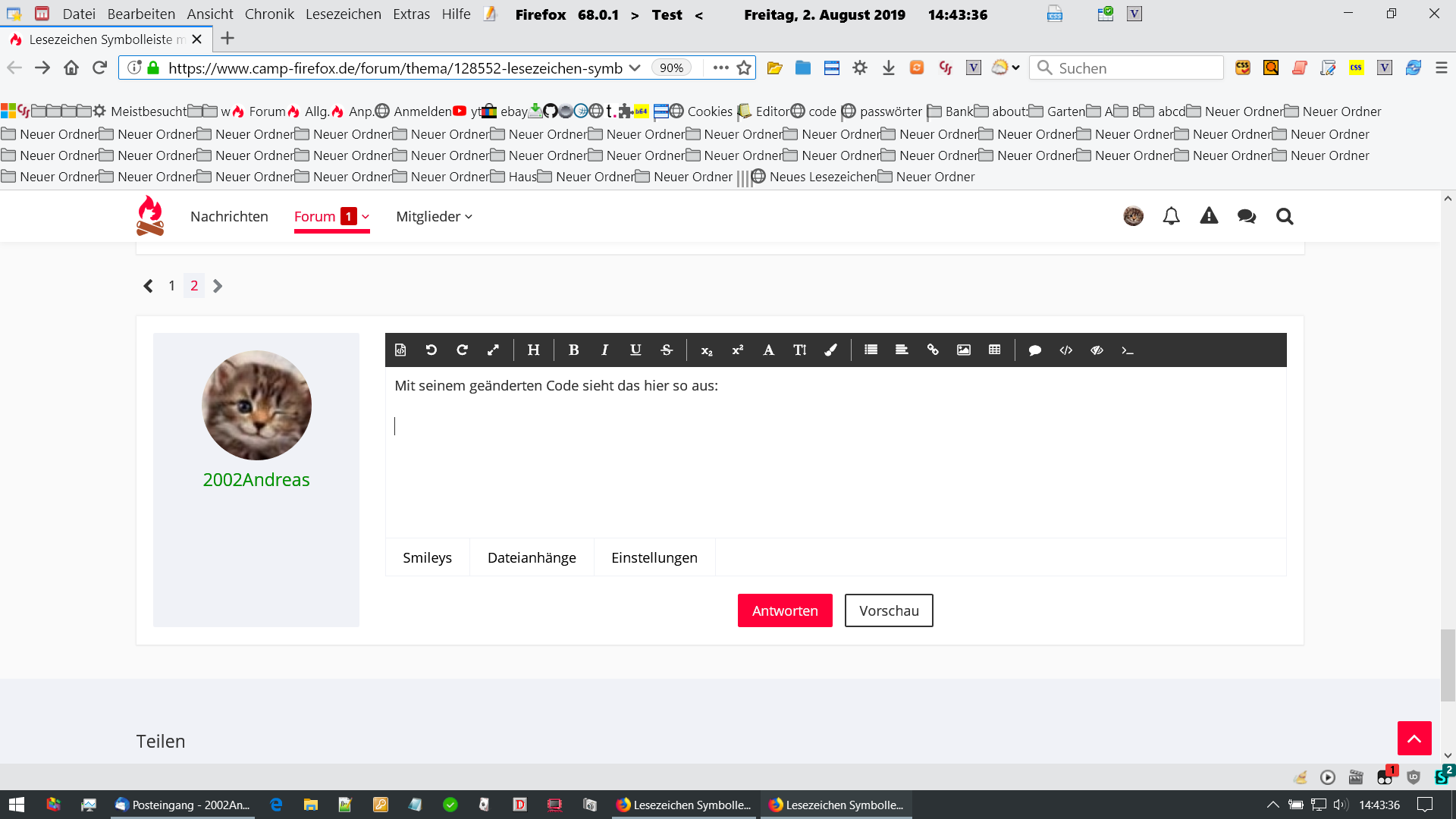Insert table from editor toolbar
The image size is (1456, 819).
pyautogui.click(x=994, y=350)
